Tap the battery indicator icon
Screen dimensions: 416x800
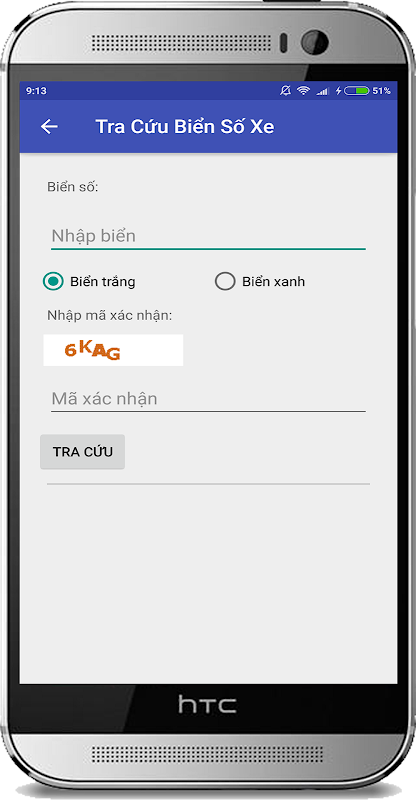357,91
